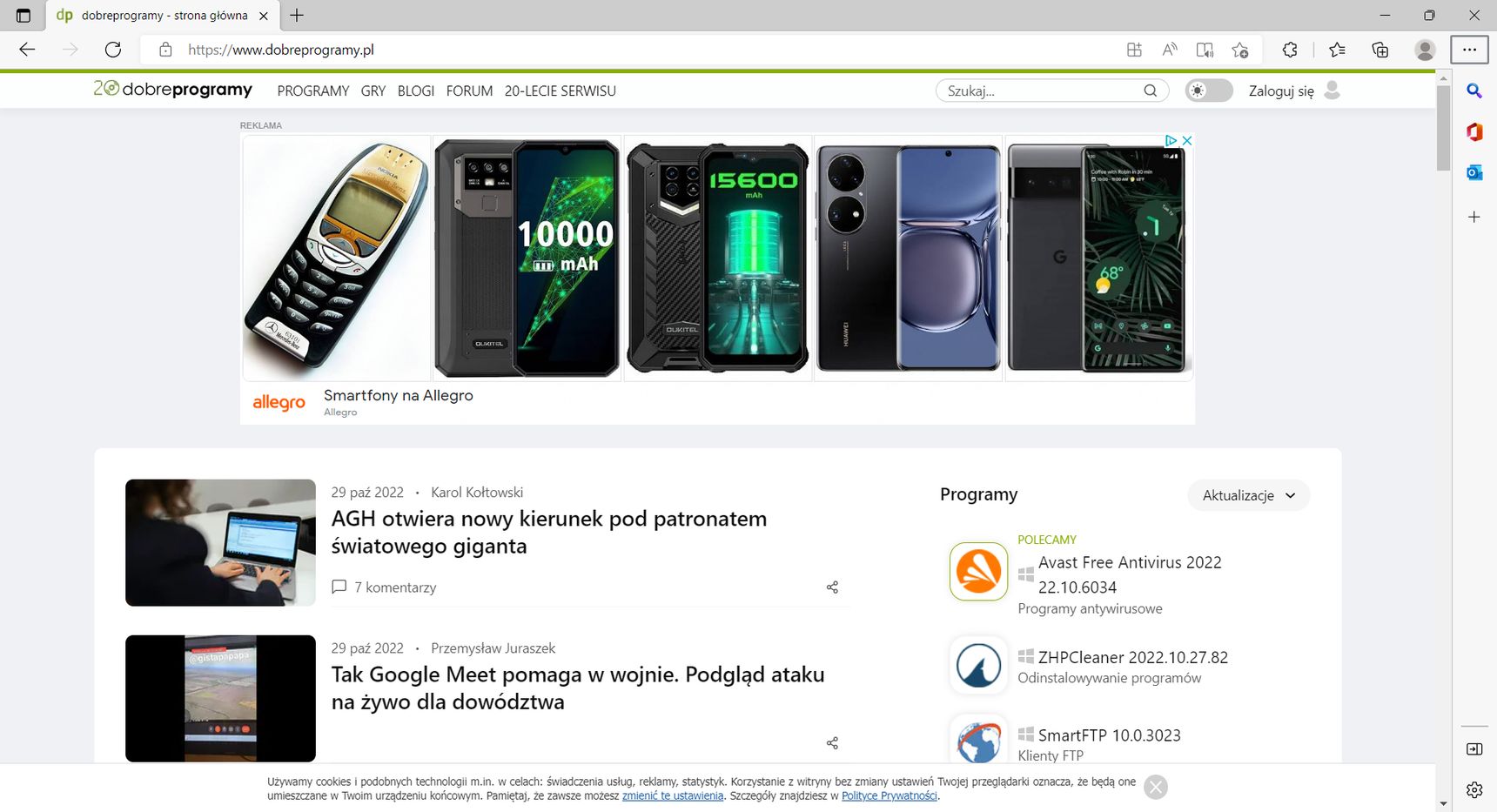1497x812 pixels.
Task: Share the AGH article
Action: (832, 587)
